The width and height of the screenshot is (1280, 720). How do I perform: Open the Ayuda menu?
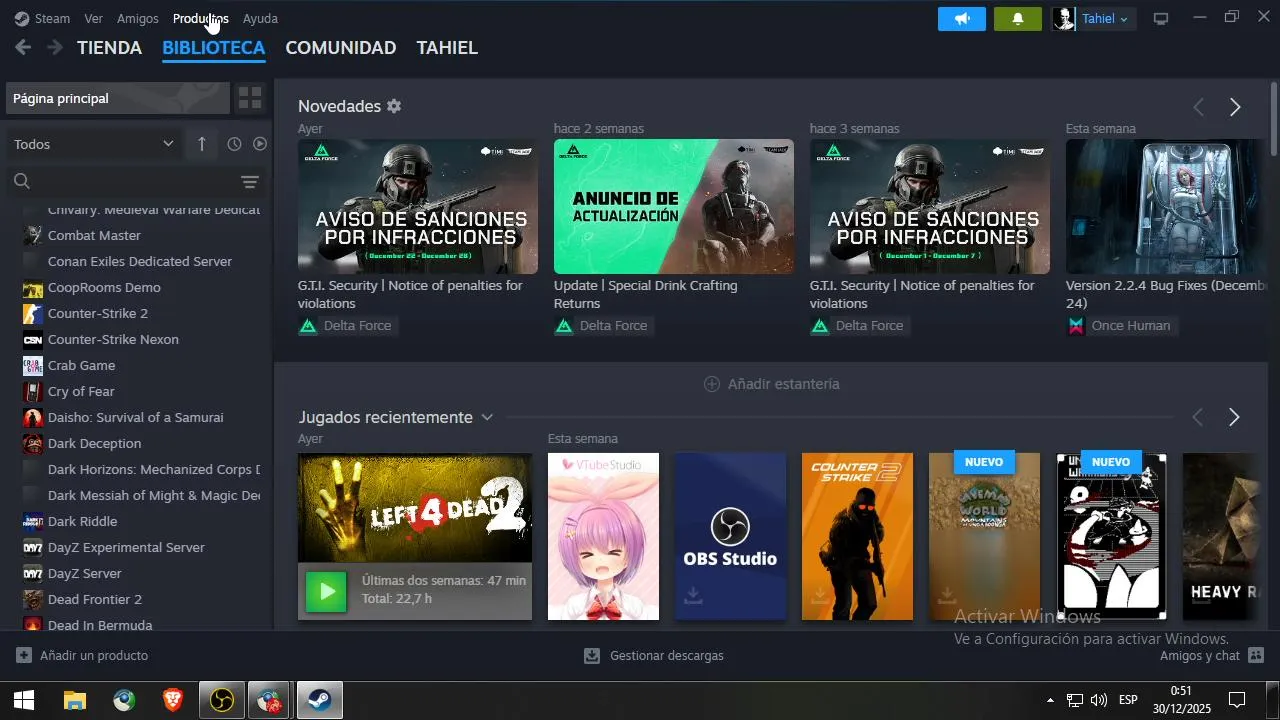click(260, 18)
